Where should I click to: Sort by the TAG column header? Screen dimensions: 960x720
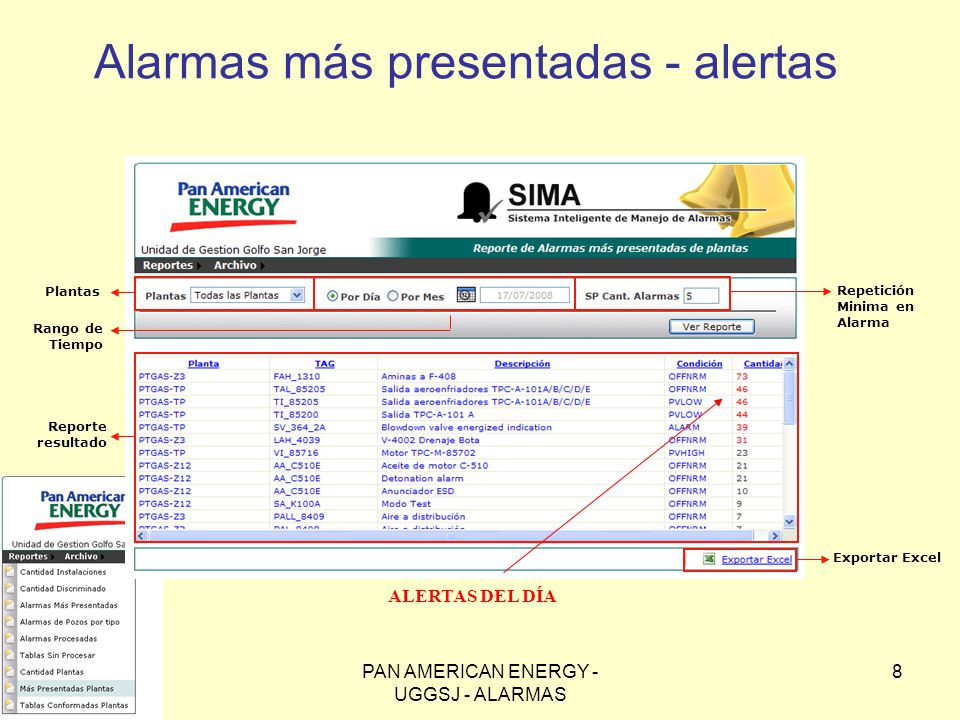point(324,364)
